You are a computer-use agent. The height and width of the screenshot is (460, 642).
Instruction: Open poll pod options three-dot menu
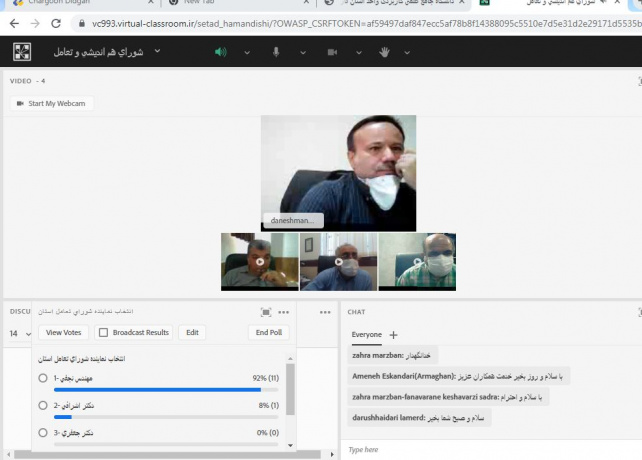coord(284,312)
